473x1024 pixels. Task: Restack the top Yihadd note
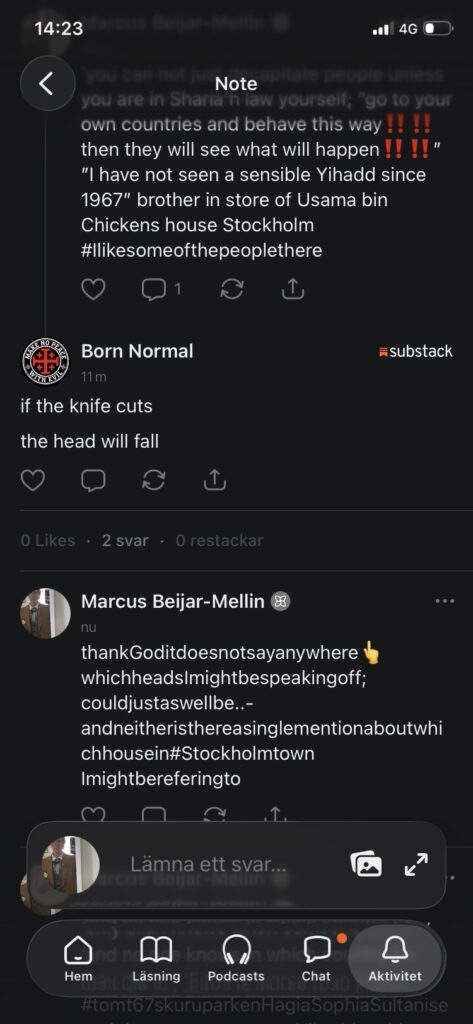click(x=232, y=289)
